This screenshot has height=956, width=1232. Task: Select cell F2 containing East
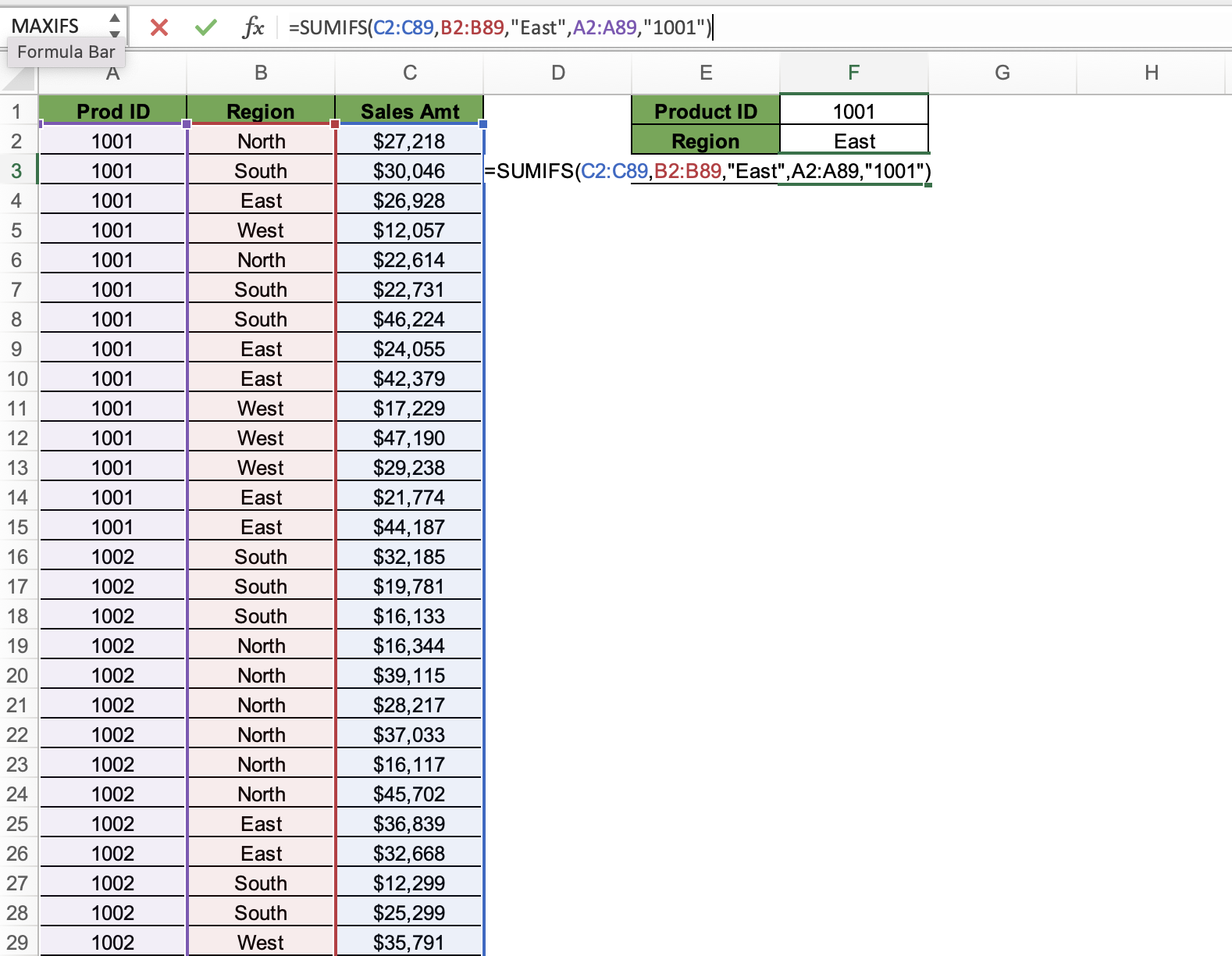tap(854, 141)
